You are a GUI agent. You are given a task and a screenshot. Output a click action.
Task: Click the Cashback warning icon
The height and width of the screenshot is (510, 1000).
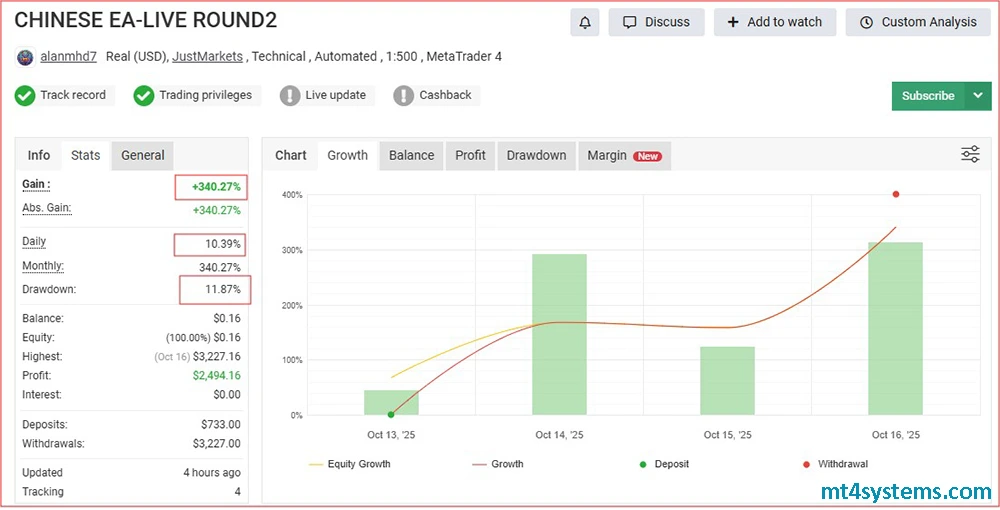[404, 96]
